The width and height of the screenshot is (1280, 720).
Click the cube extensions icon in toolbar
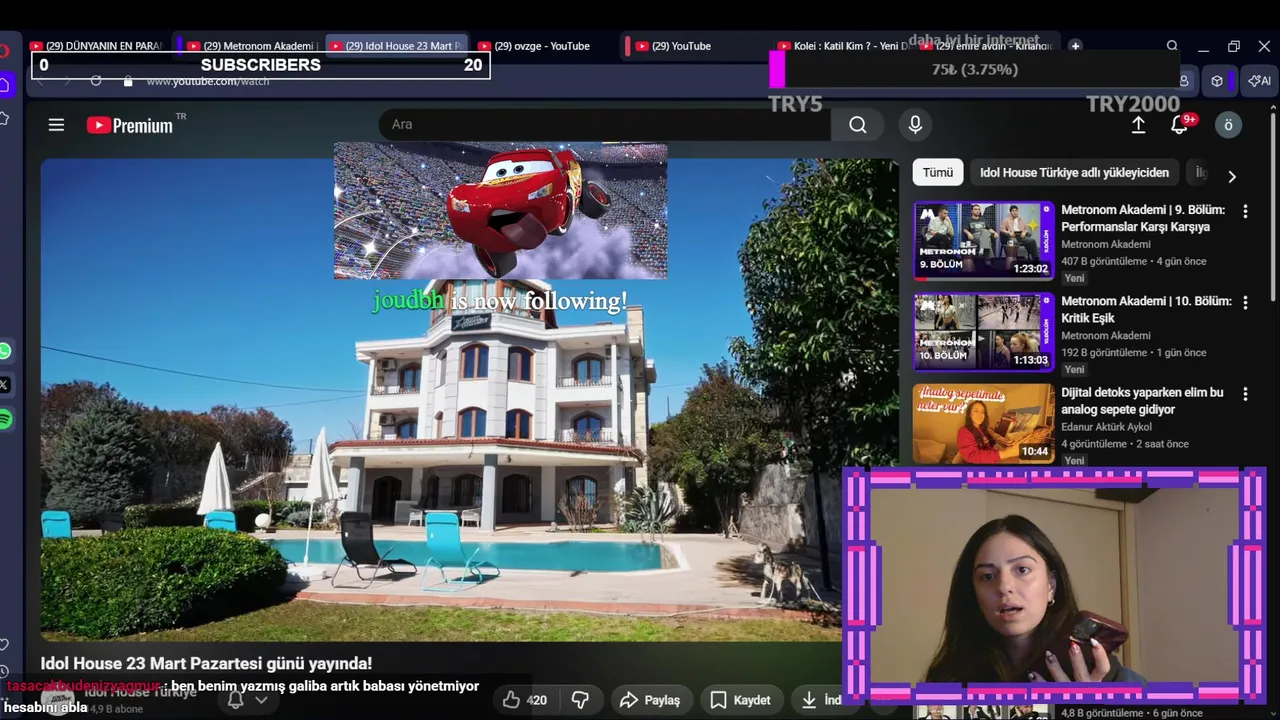coord(1217,81)
